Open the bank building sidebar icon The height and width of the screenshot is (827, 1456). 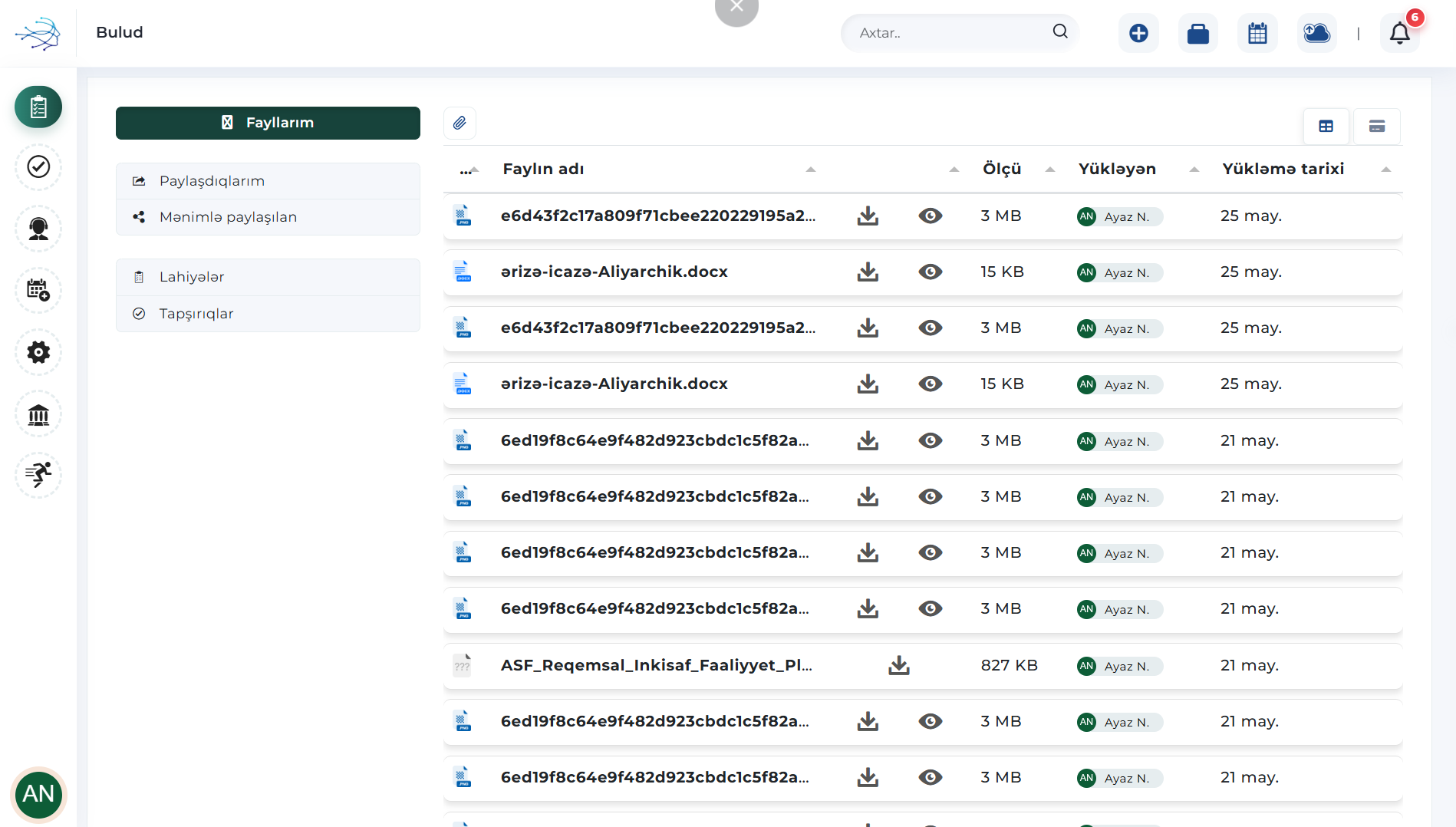(x=38, y=414)
